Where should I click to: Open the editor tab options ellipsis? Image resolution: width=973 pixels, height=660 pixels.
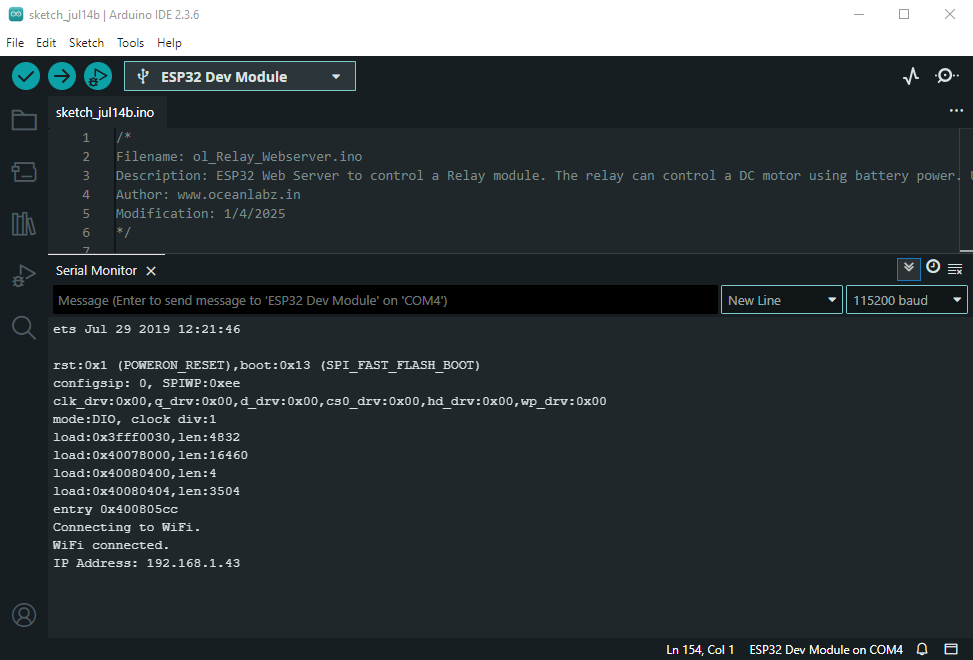coord(956,111)
